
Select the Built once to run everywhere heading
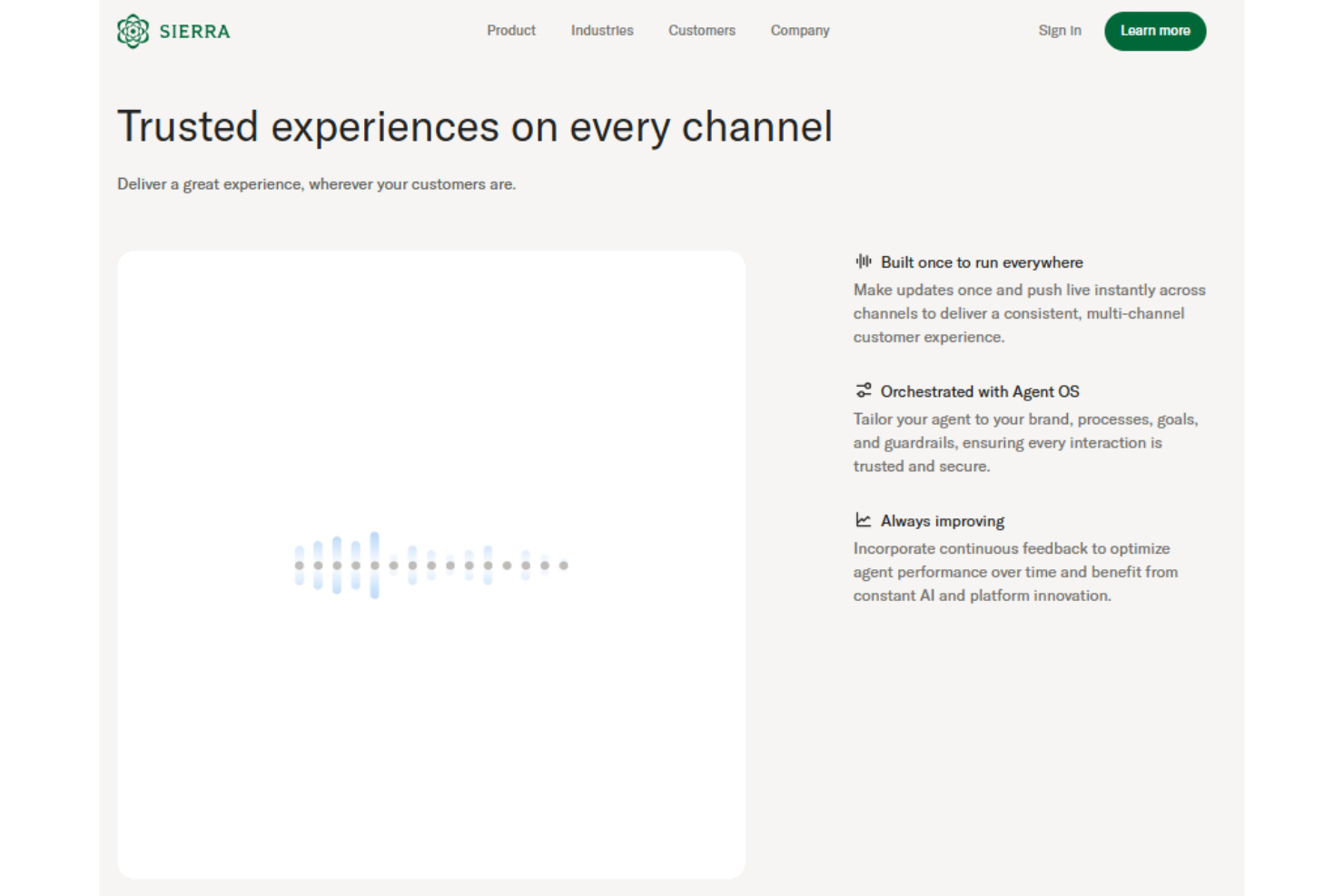pos(981,262)
